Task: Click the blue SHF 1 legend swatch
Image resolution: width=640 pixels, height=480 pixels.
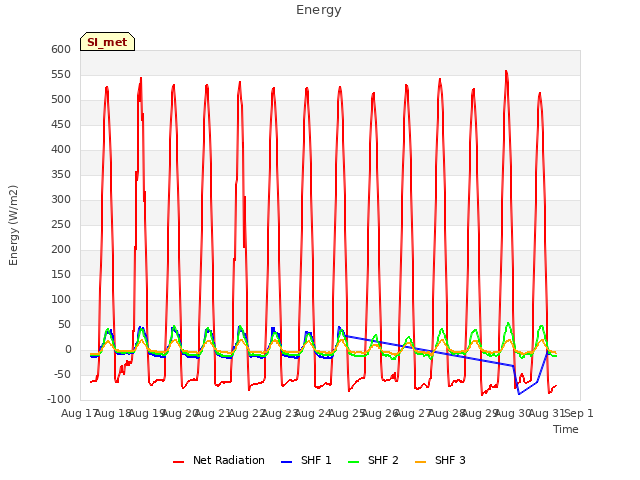Action: (x=287, y=462)
